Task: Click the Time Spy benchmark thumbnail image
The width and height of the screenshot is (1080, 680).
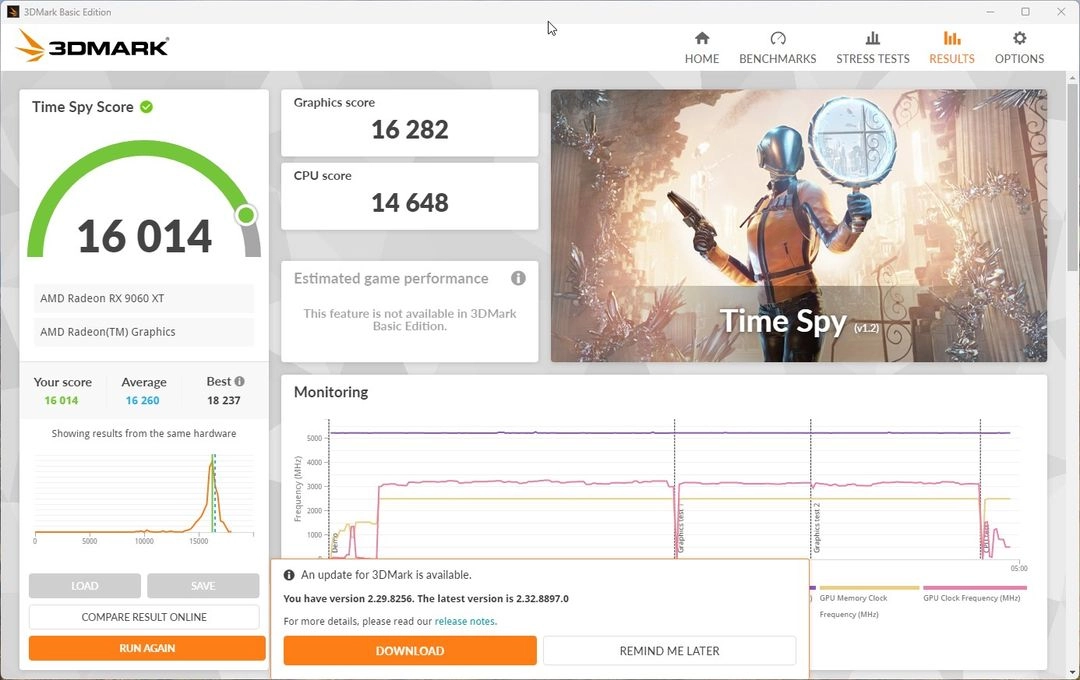Action: (x=799, y=225)
